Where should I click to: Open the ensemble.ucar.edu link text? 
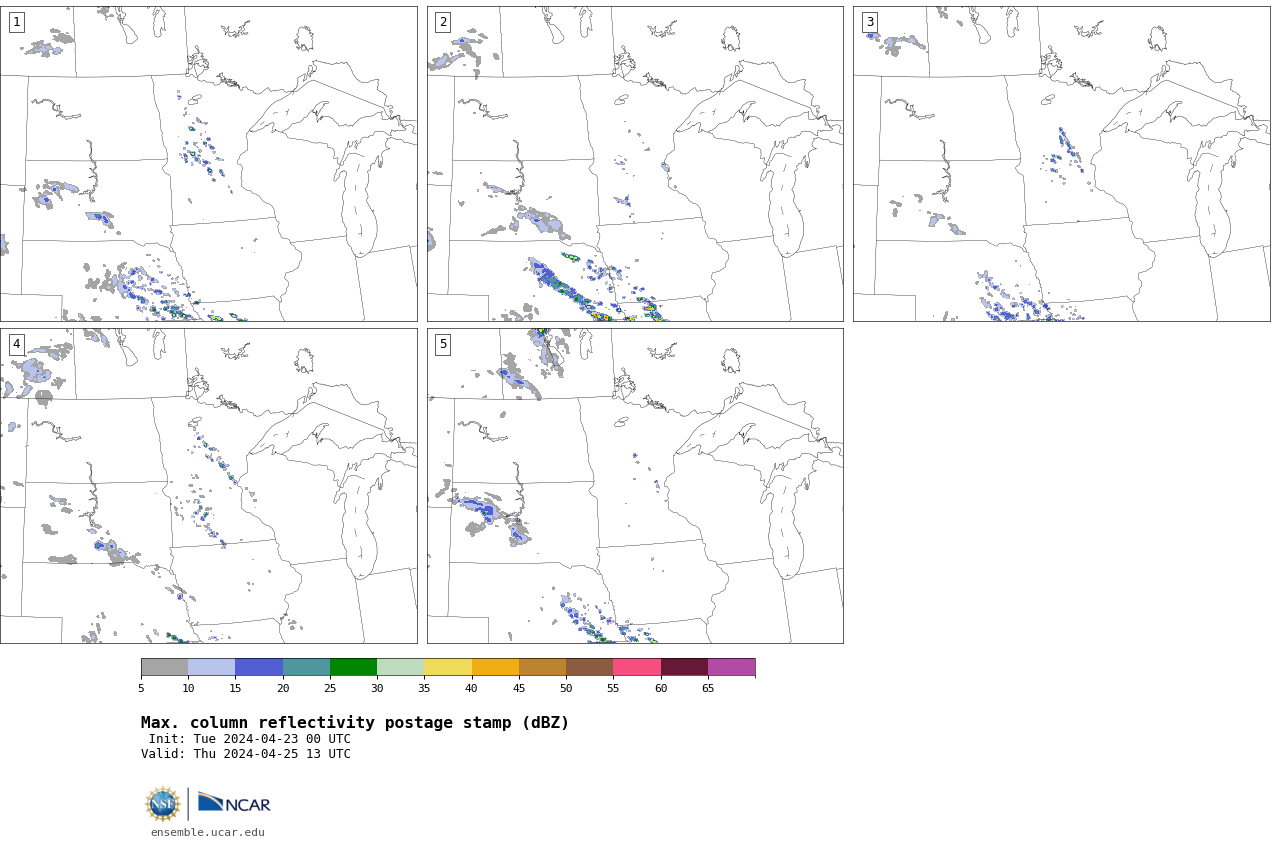point(208,832)
